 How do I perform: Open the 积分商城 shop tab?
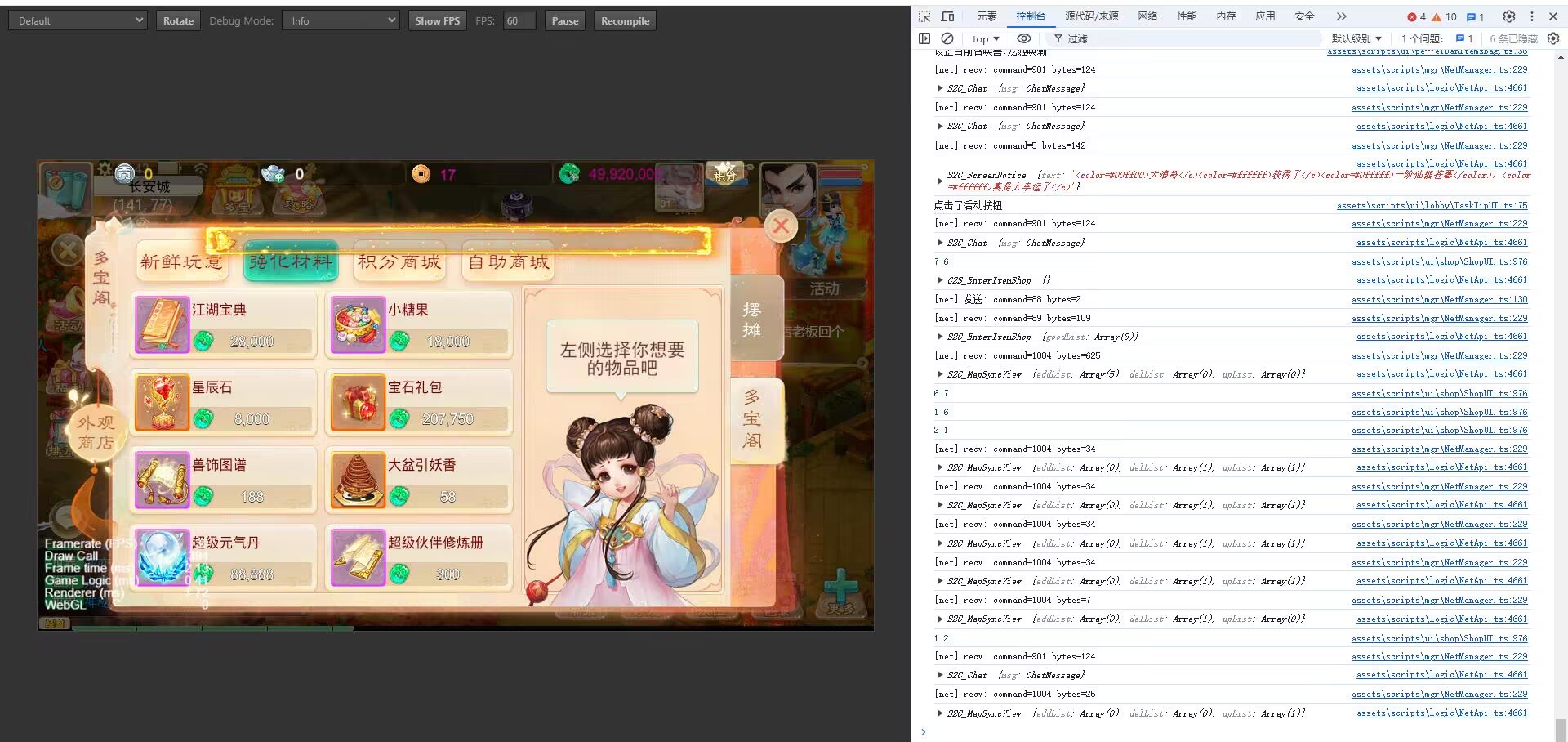399,261
